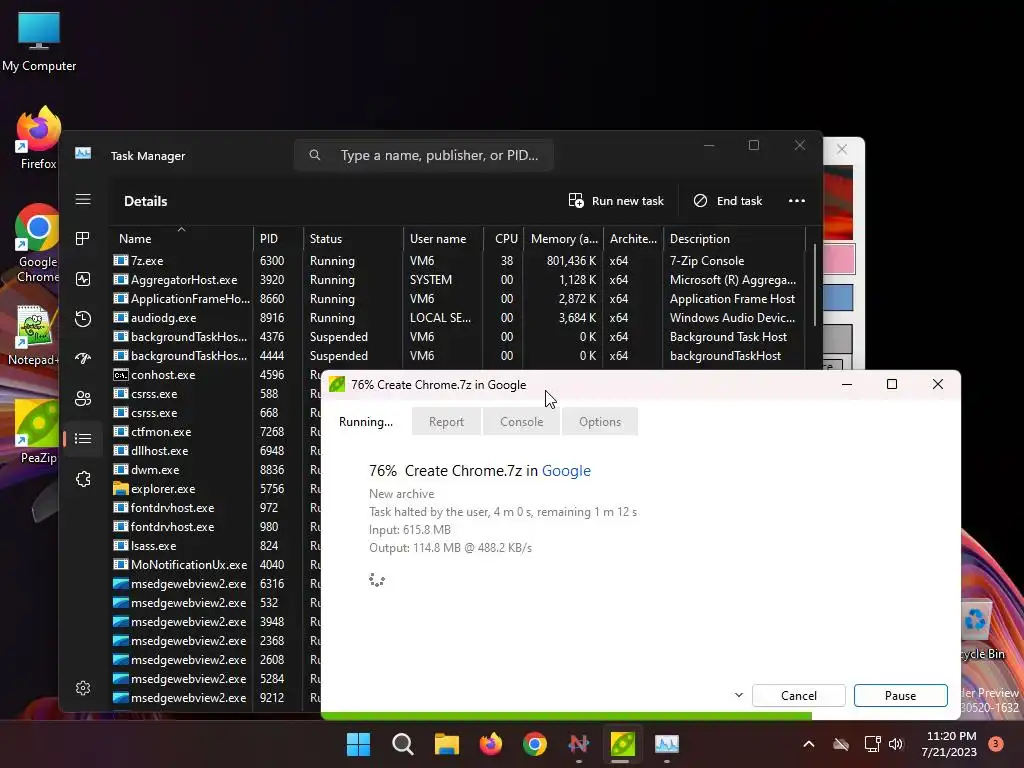Click the blue color swatch in background window
This screenshot has height=768, width=1024.
click(839, 298)
